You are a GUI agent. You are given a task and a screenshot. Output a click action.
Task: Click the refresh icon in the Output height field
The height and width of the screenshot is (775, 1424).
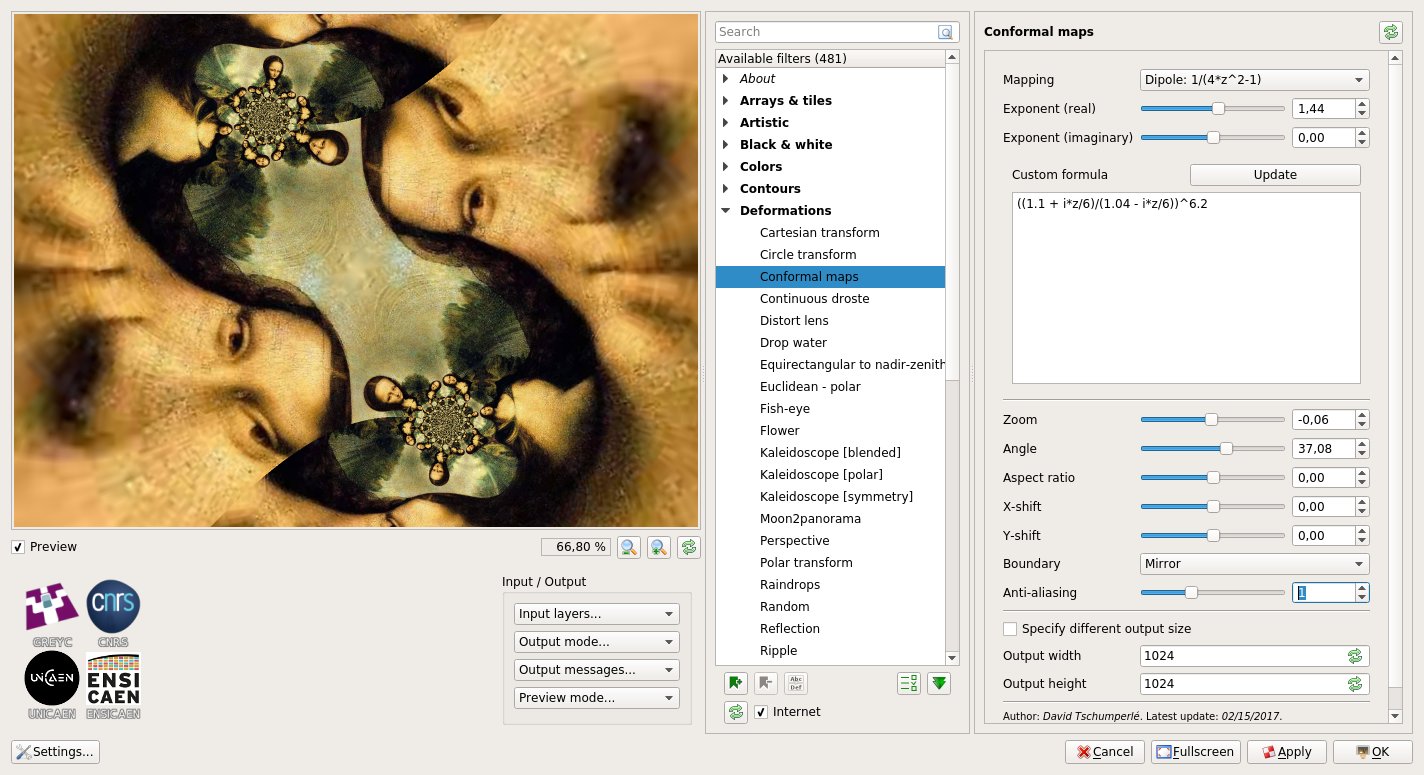[x=1355, y=684]
